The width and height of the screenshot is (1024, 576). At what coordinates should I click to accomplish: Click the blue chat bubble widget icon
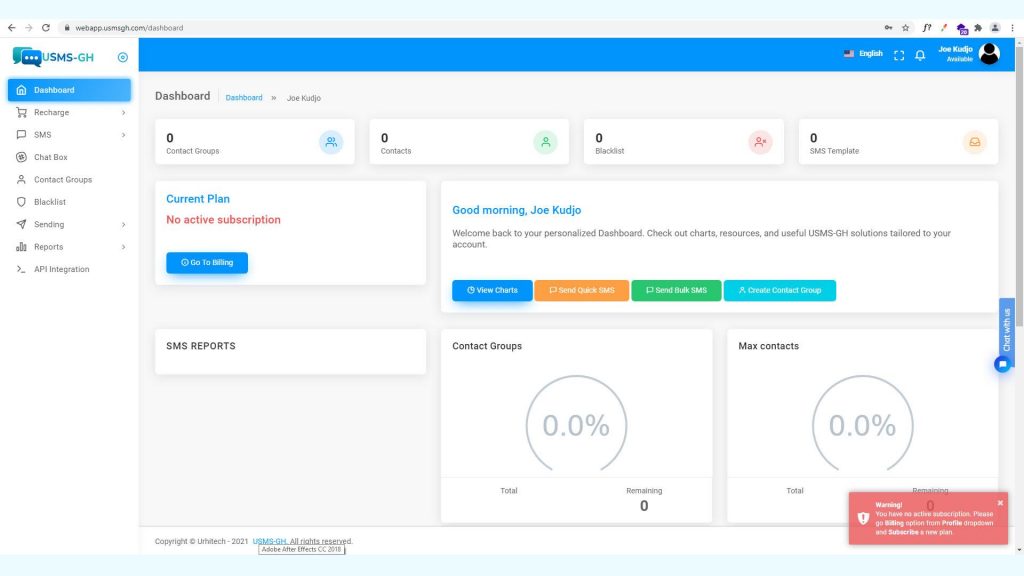tap(1002, 364)
